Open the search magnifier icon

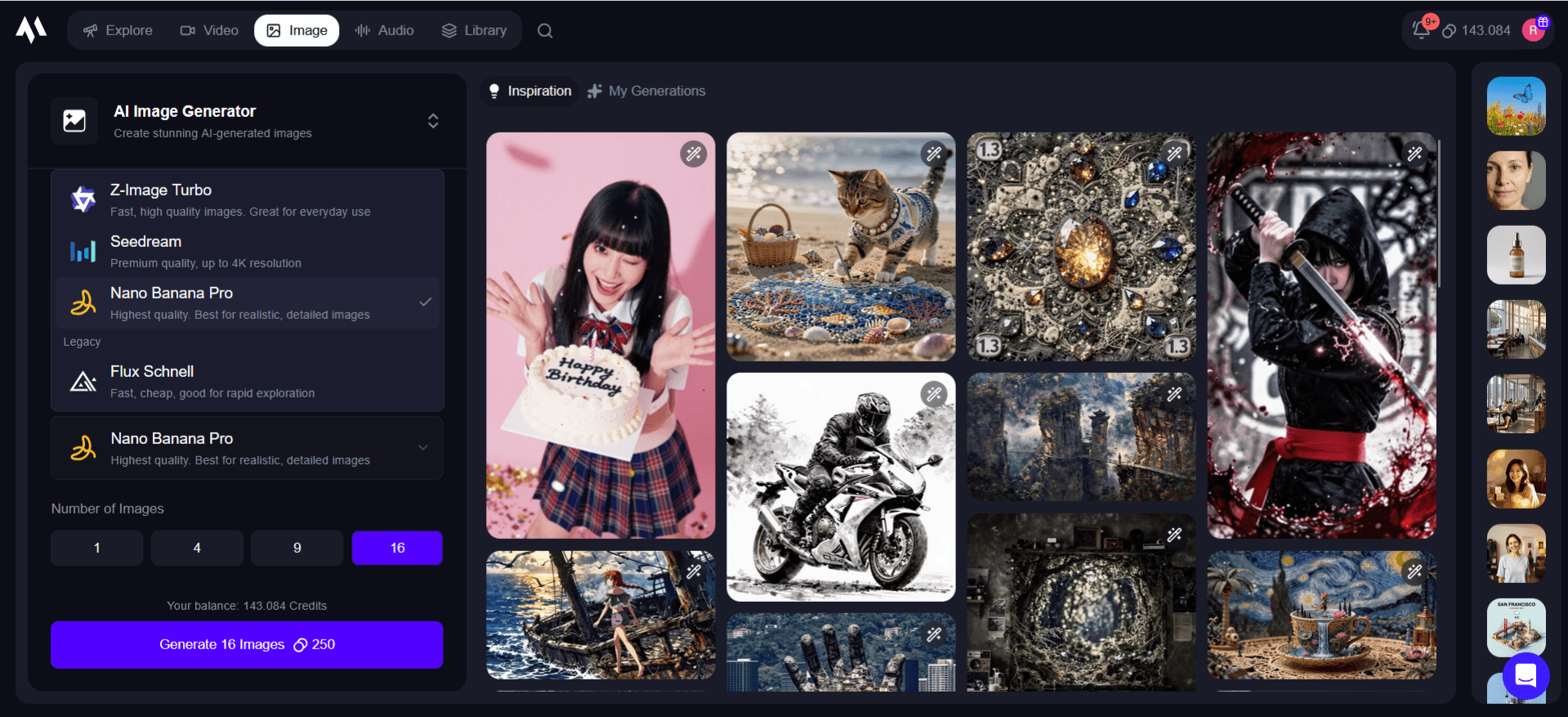tap(545, 31)
